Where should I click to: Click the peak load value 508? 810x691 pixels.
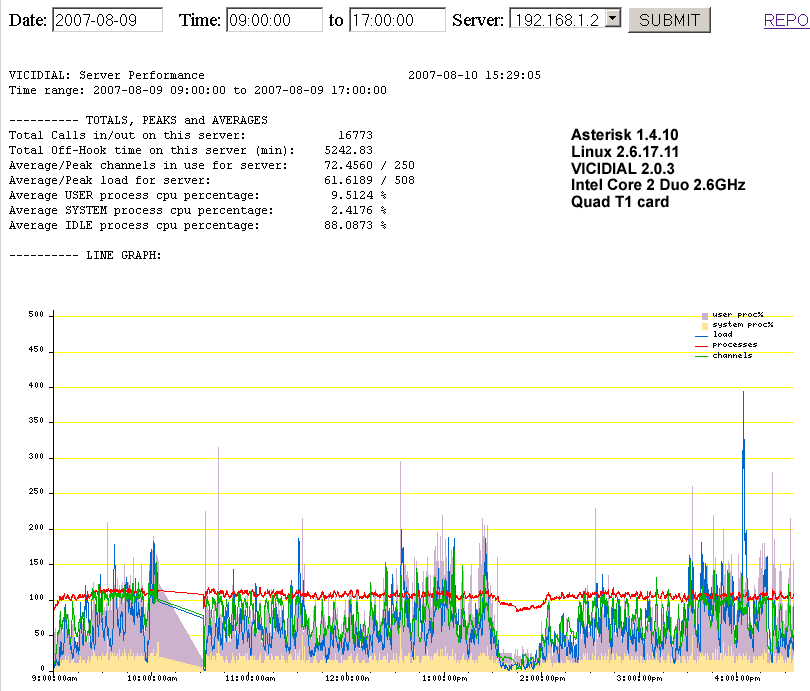click(x=404, y=180)
